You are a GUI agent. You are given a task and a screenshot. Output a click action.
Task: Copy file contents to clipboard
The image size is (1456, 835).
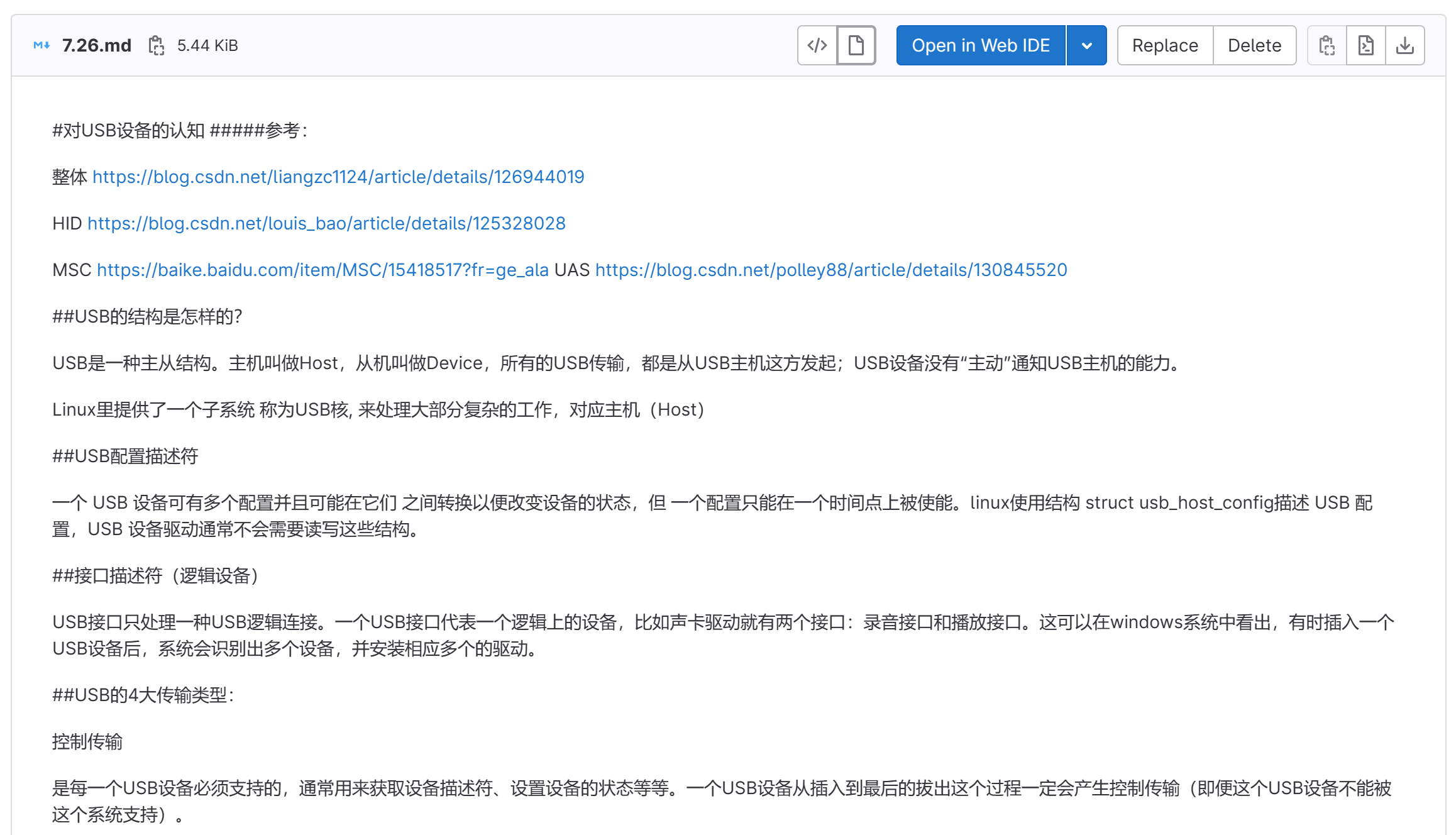pos(1327,45)
